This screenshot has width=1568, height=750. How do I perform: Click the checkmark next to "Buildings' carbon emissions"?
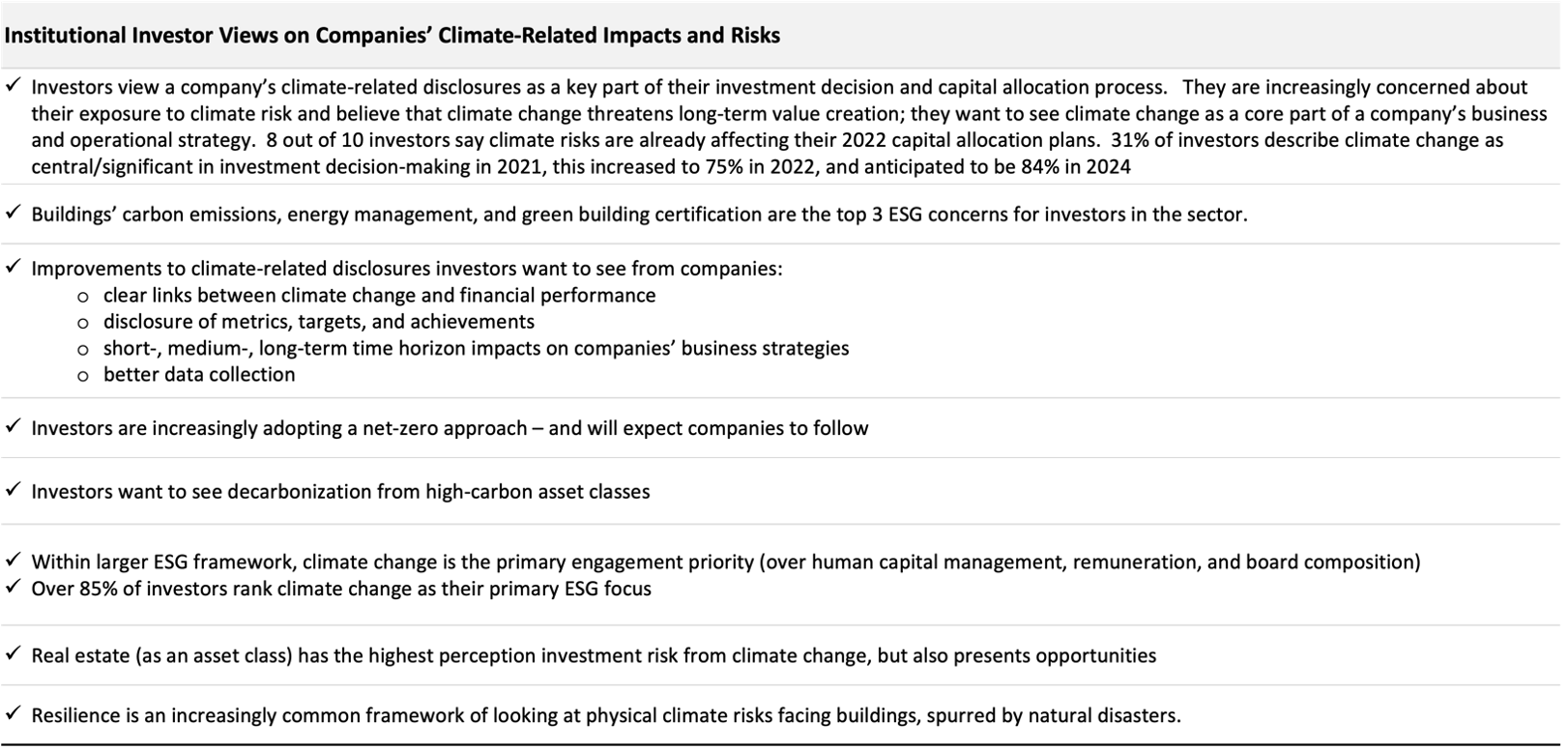point(13,213)
